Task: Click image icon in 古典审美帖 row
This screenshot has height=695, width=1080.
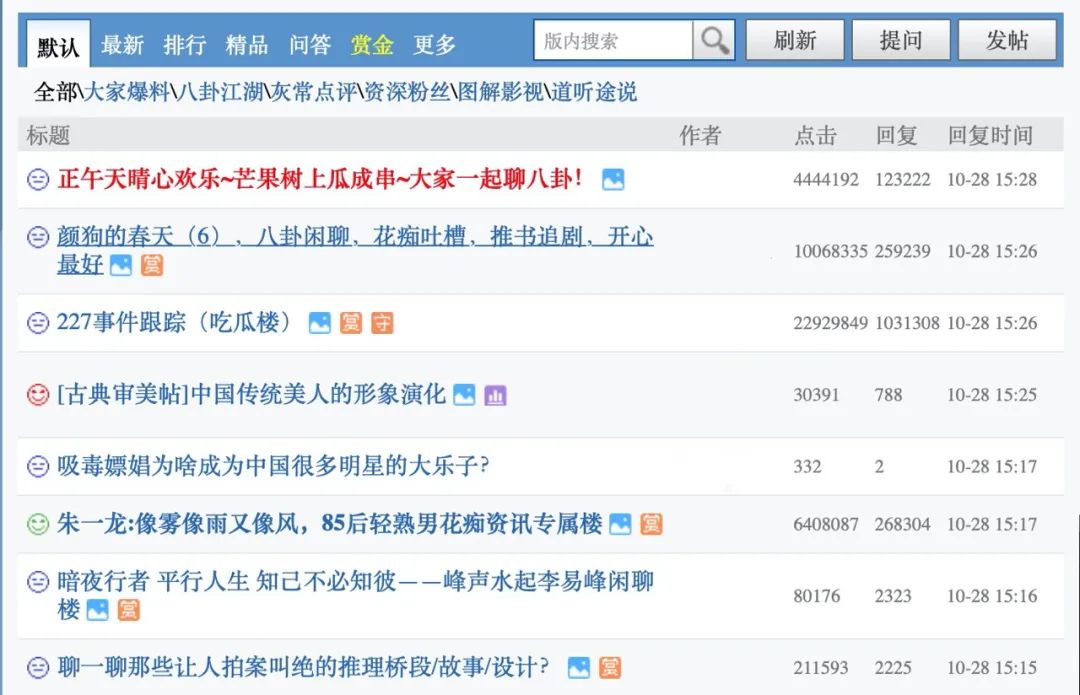Action: point(464,395)
